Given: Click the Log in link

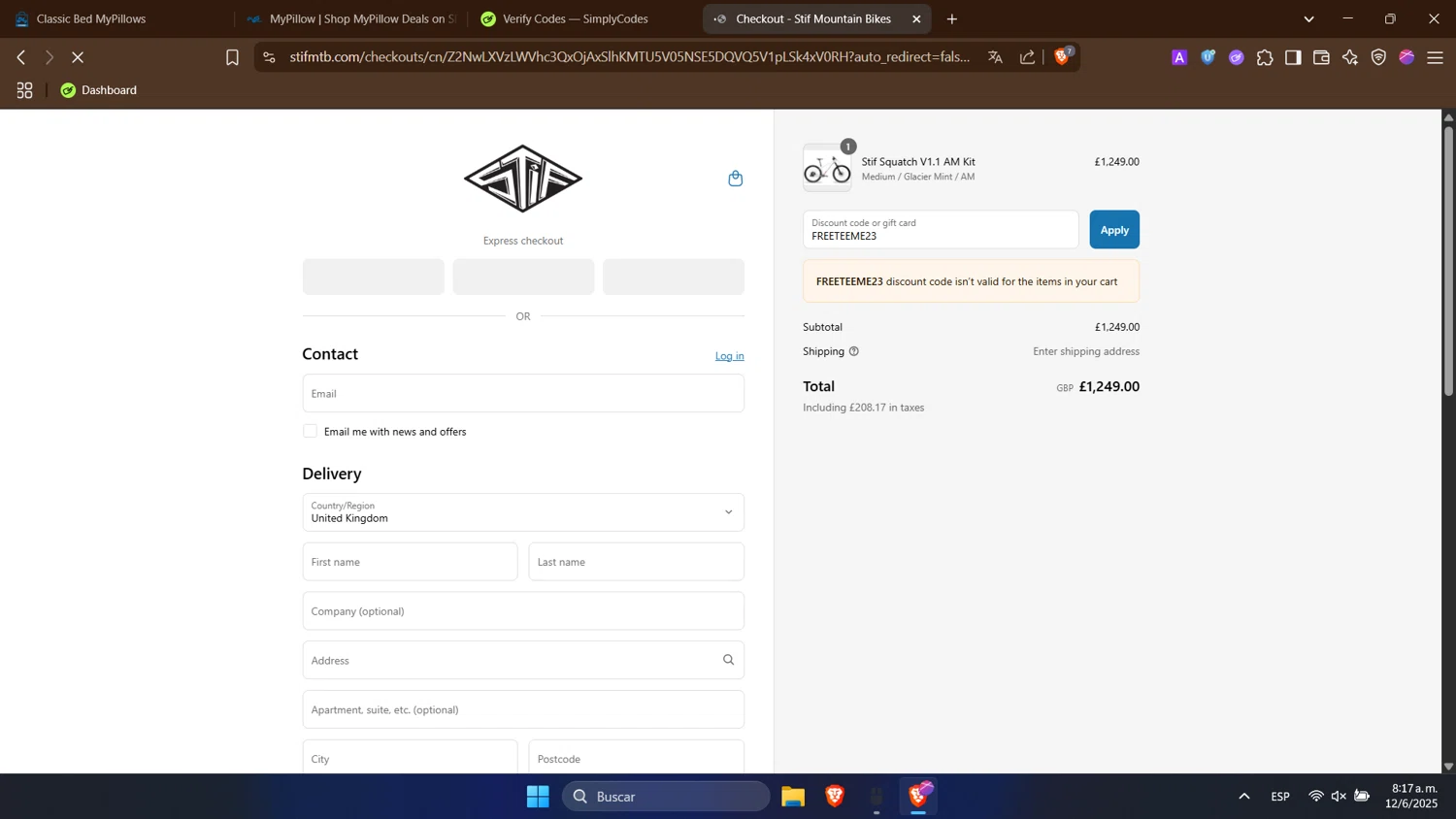Looking at the screenshot, I should click(x=730, y=356).
